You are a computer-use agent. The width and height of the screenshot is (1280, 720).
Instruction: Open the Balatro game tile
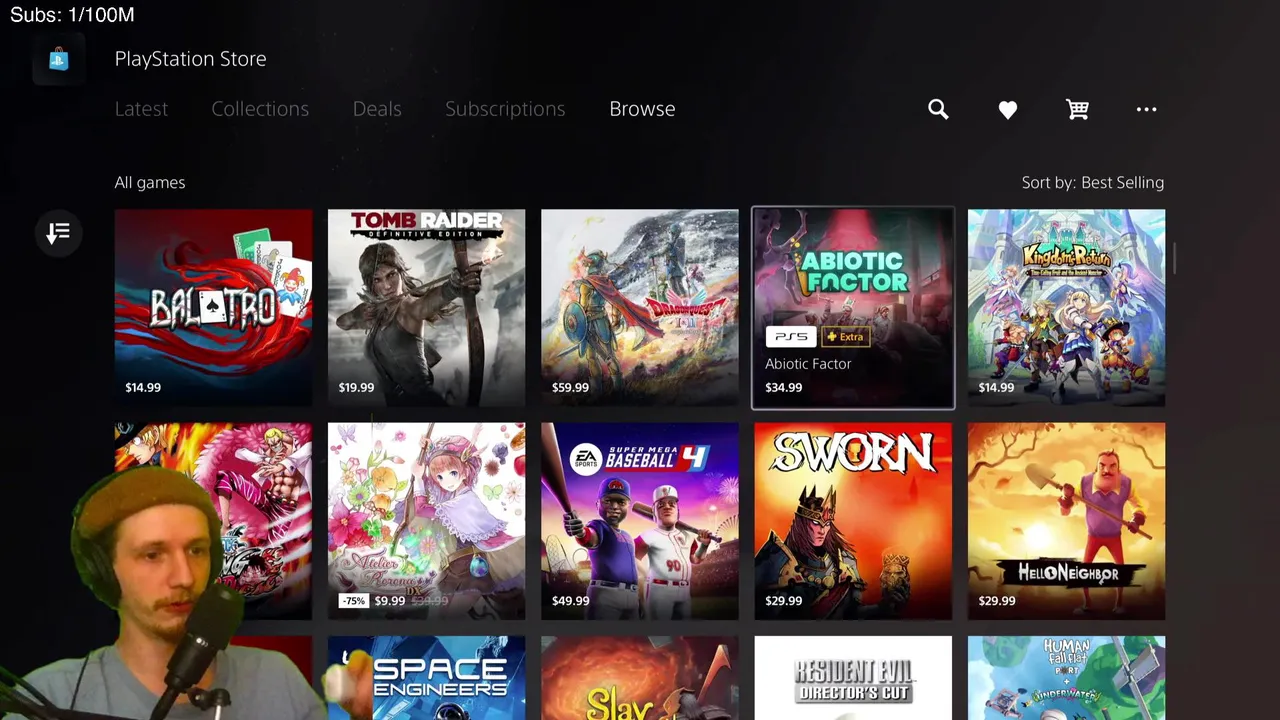[x=213, y=307]
